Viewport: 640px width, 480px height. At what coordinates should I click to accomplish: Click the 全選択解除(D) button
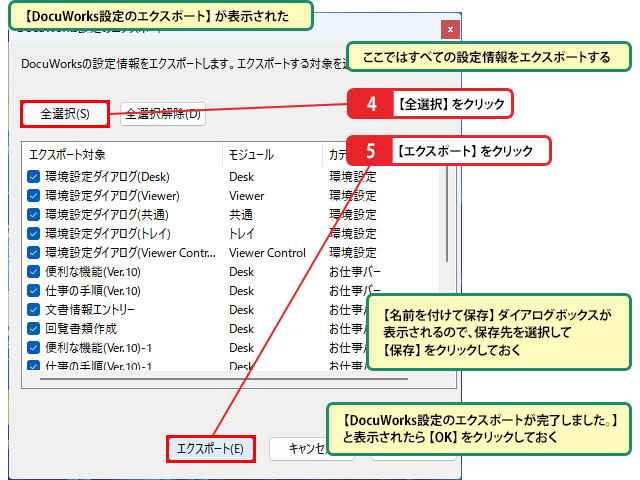click(163, 114)
